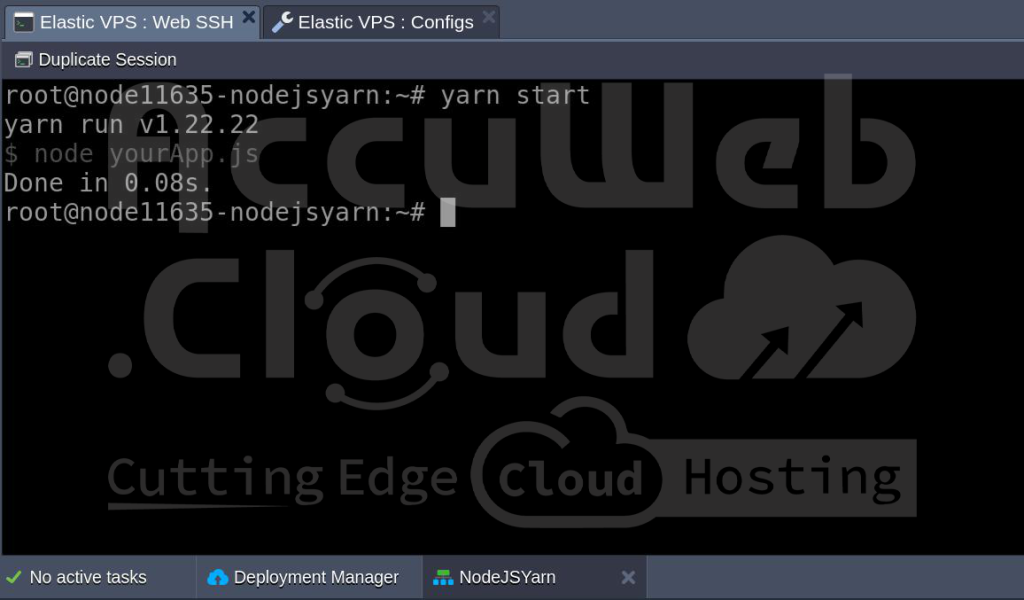Click the terminal icon on Web SSH tab
1024x600 pixels.
[x=22, y=21]
